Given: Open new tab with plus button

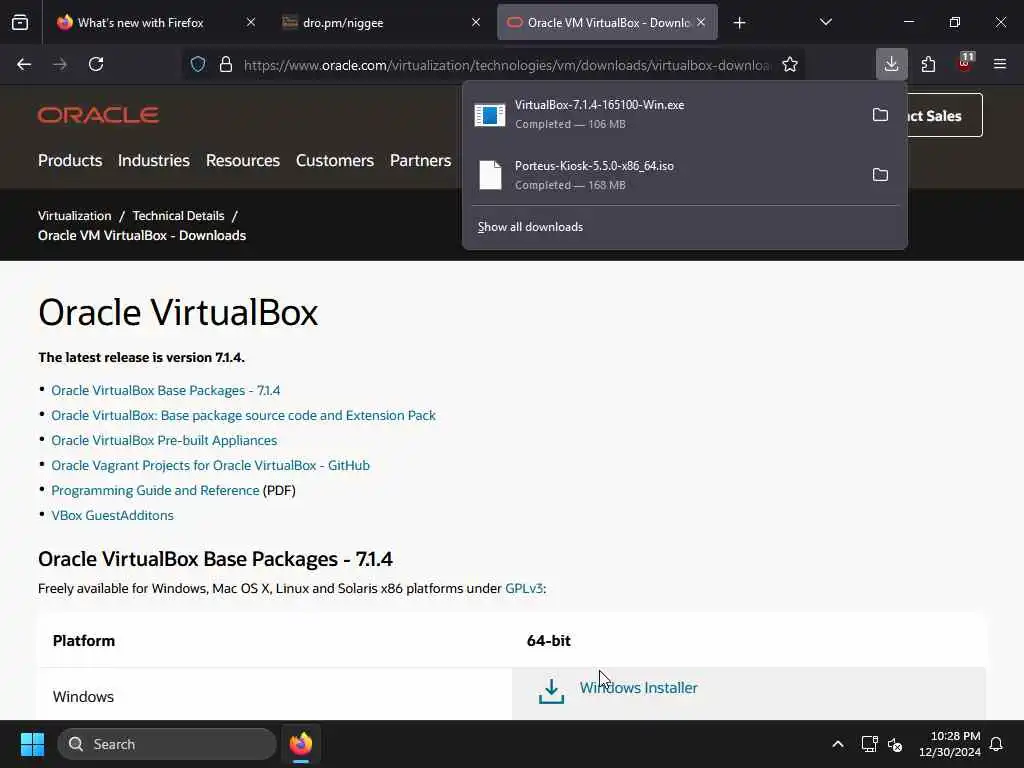Looking at the screenshot, I should point(739,23).
